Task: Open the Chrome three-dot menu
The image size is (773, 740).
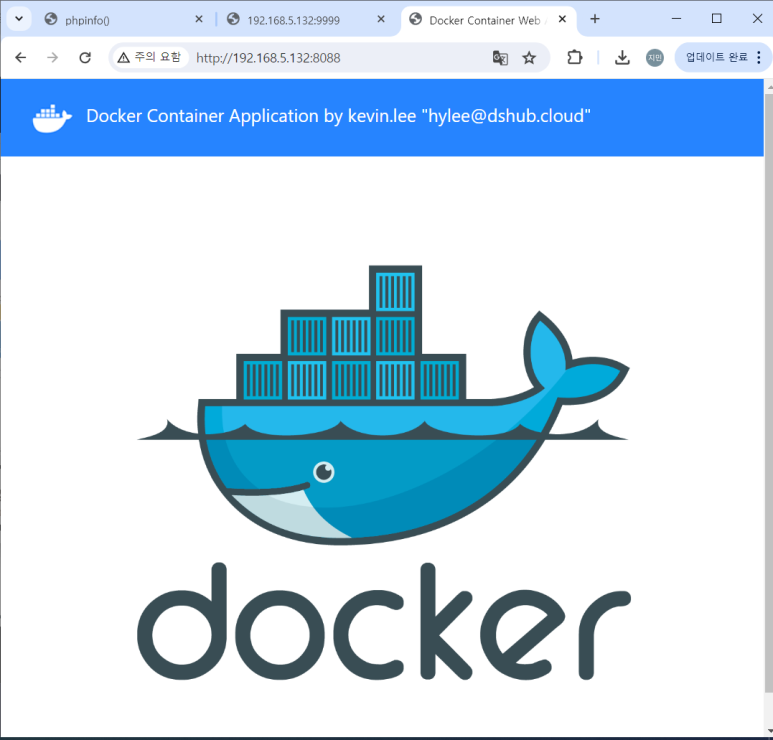Action: pyautogui.click(x=759, y=58)
